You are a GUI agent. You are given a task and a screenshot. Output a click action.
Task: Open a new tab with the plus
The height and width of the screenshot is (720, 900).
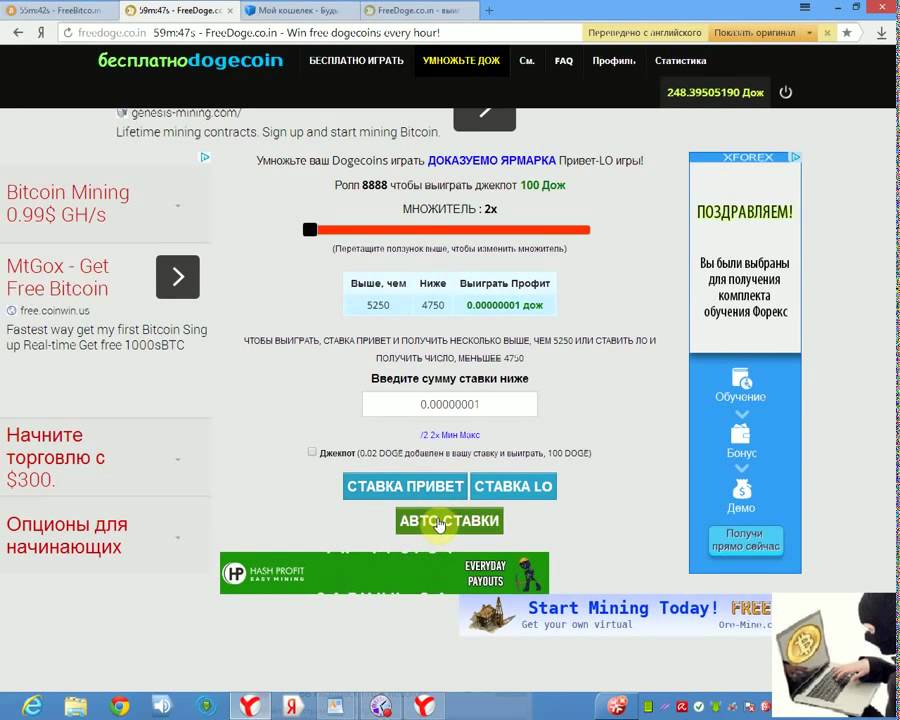pos(489,10)
